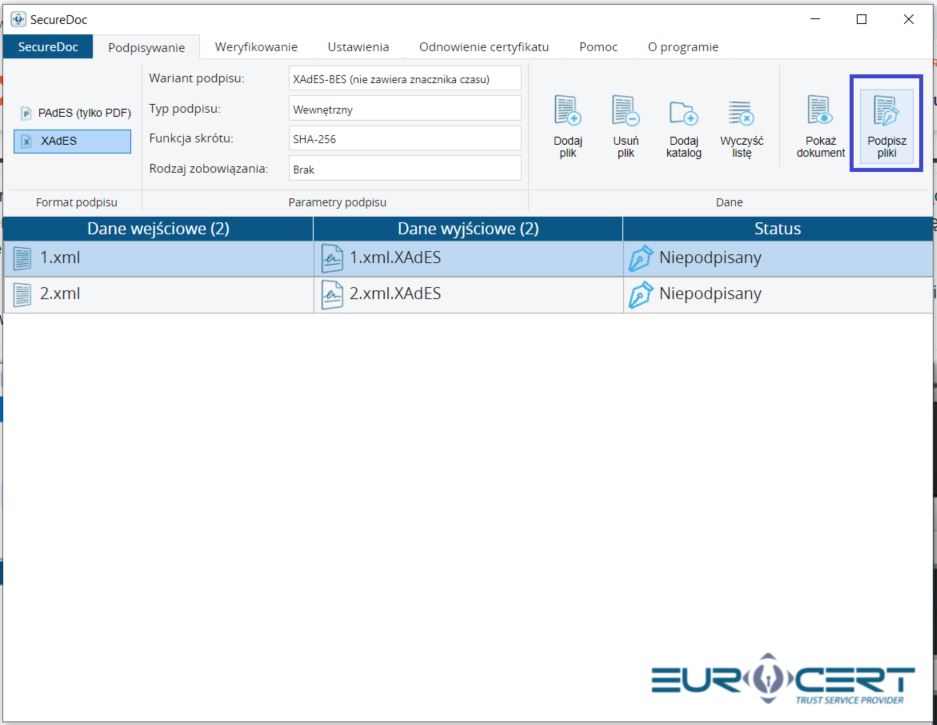Open the Pomoc tab

click(598, 47)
